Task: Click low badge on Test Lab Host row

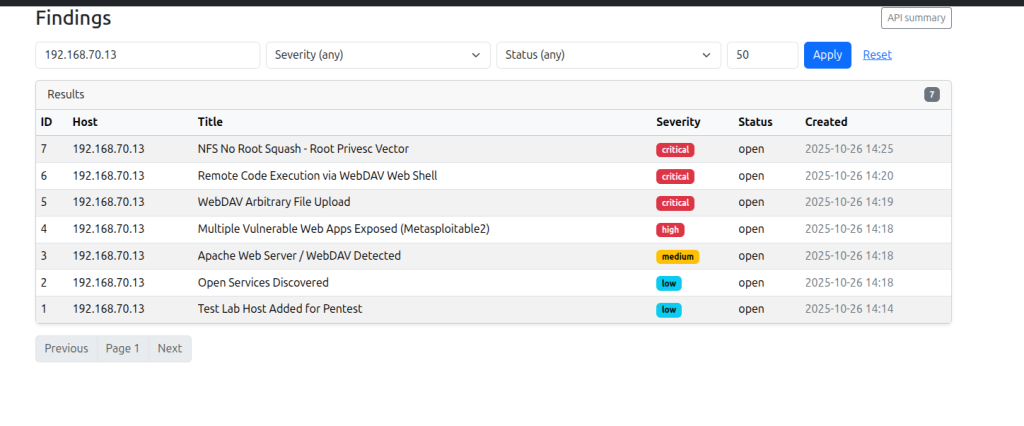Action: pyautogui.click(x=668, y=310)
